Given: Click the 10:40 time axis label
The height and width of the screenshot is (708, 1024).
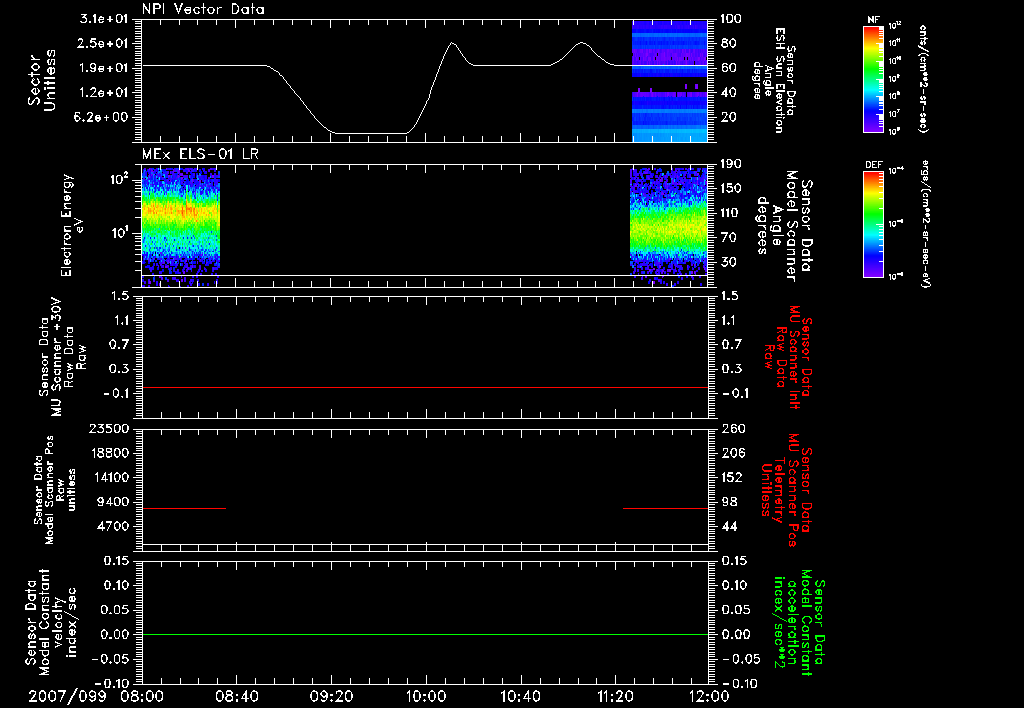Looking at the screenshot, I should [520, 696].
